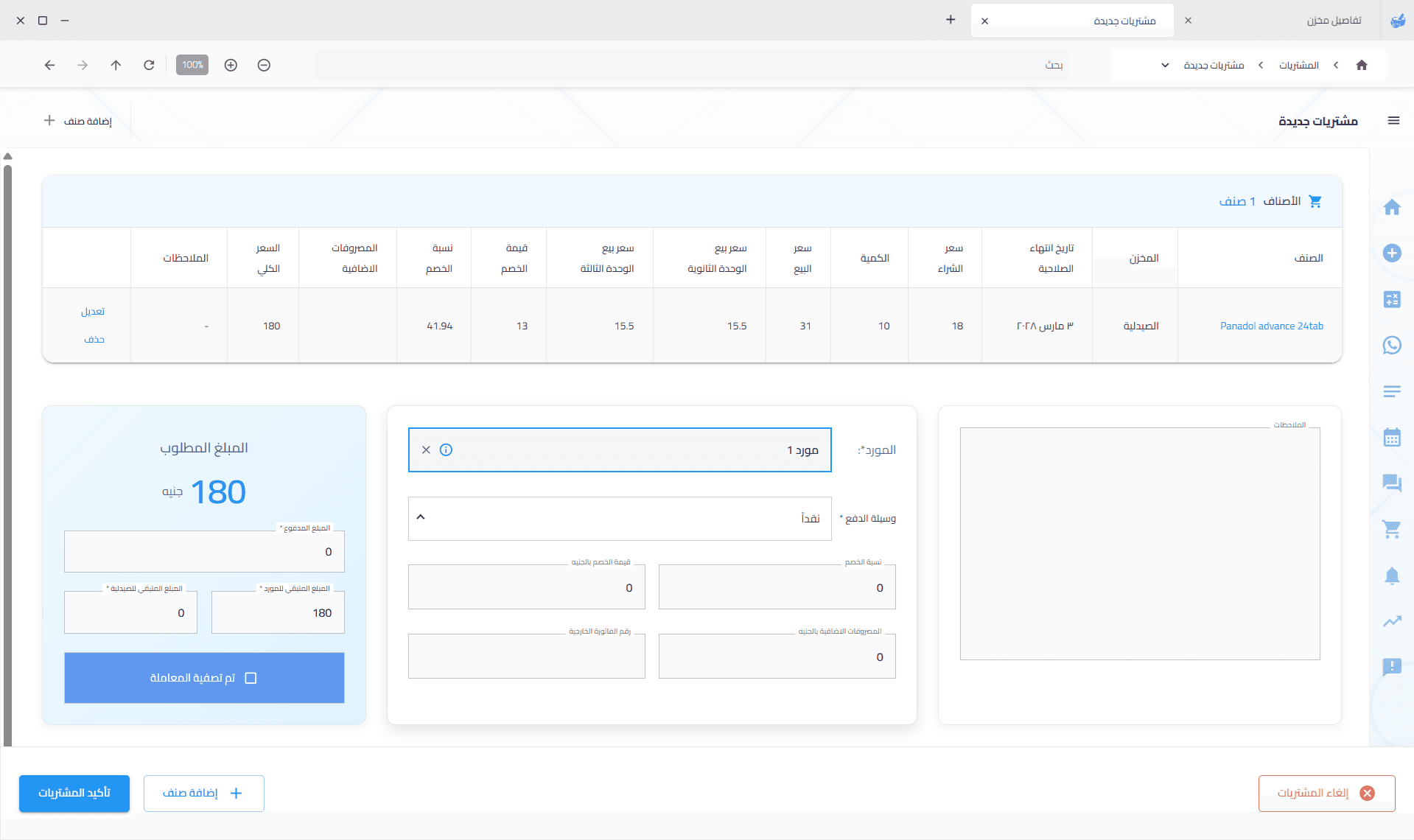Open a new tab with plus button
The image size is (1414, 840).
tap(951, 20)
